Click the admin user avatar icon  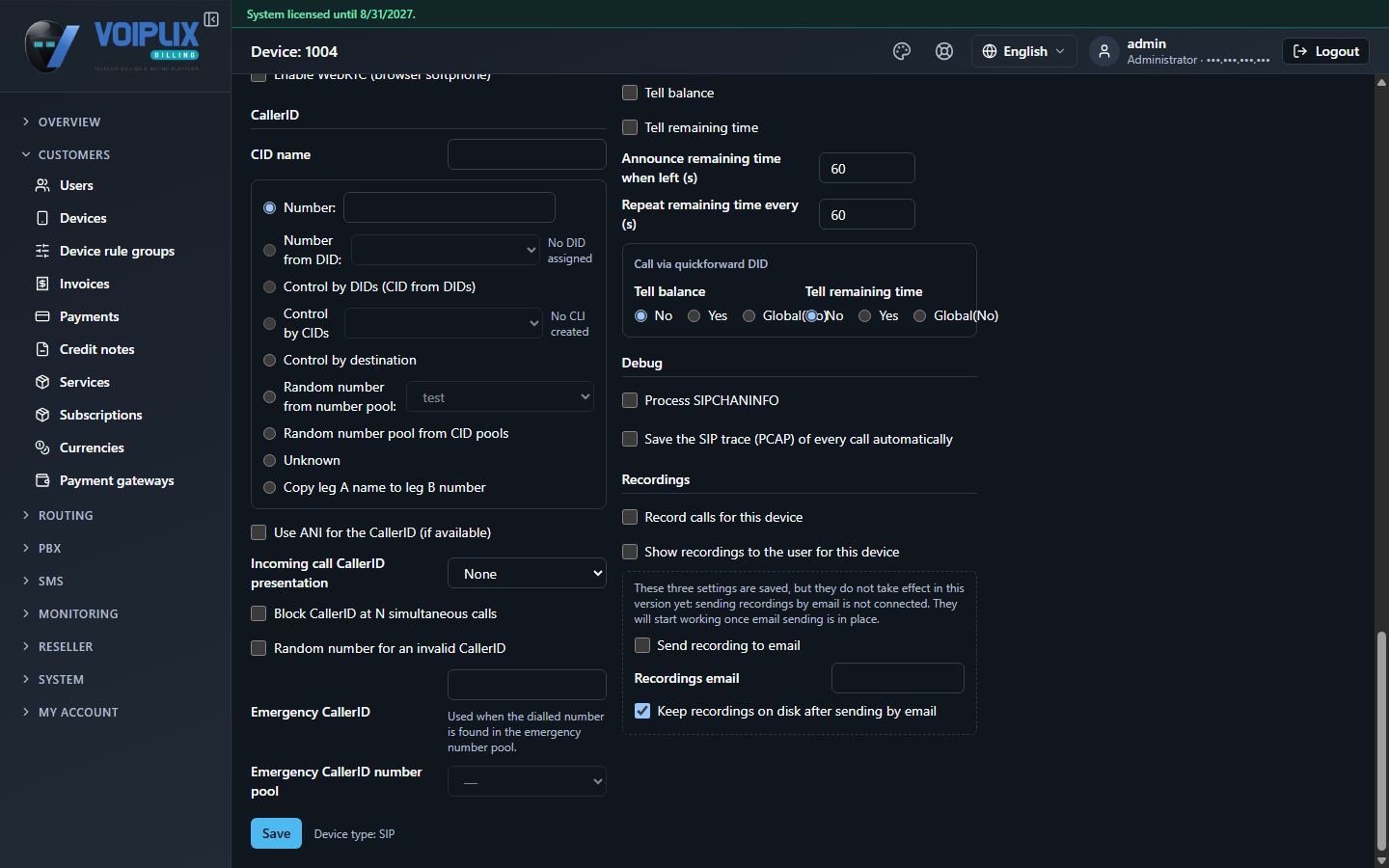(x=1104, y=51)
